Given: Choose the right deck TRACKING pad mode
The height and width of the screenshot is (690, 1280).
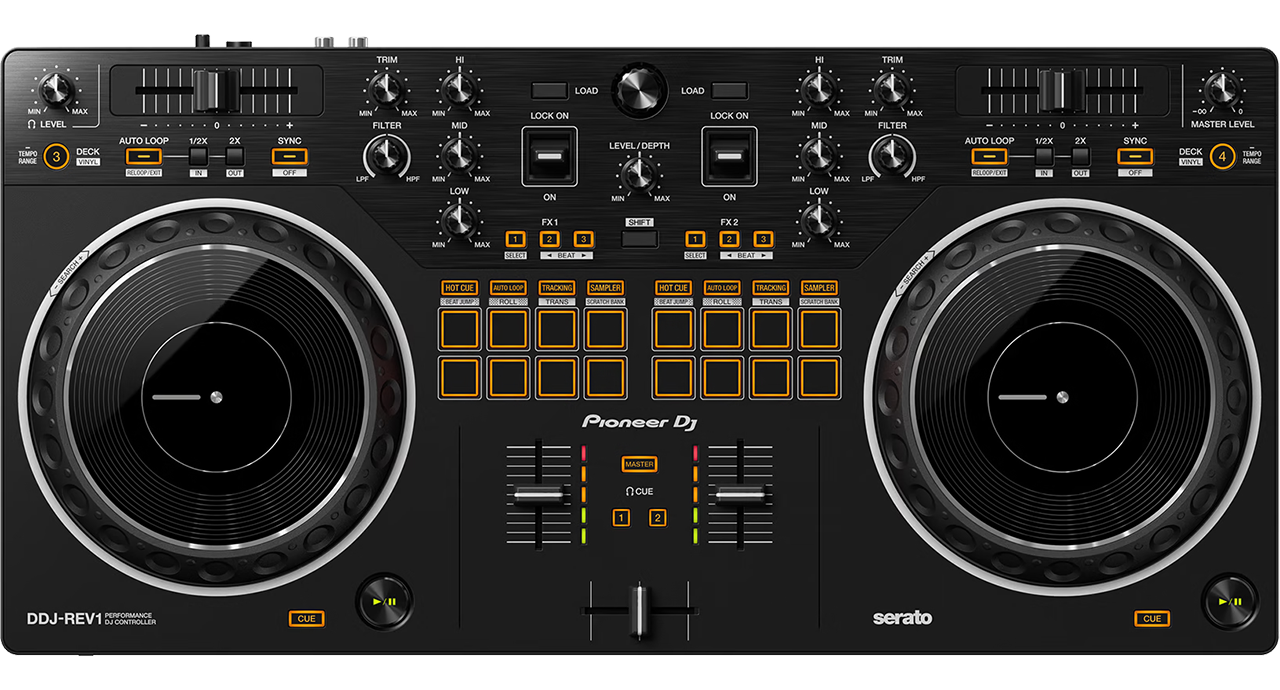Looking at the screenshot, I should tap(771, 288).
